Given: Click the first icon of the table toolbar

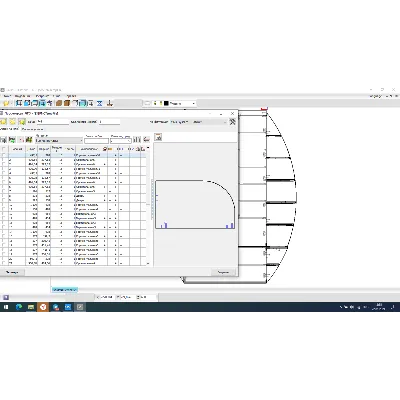Looking at the screenshot, I should [x=3, y=140].
